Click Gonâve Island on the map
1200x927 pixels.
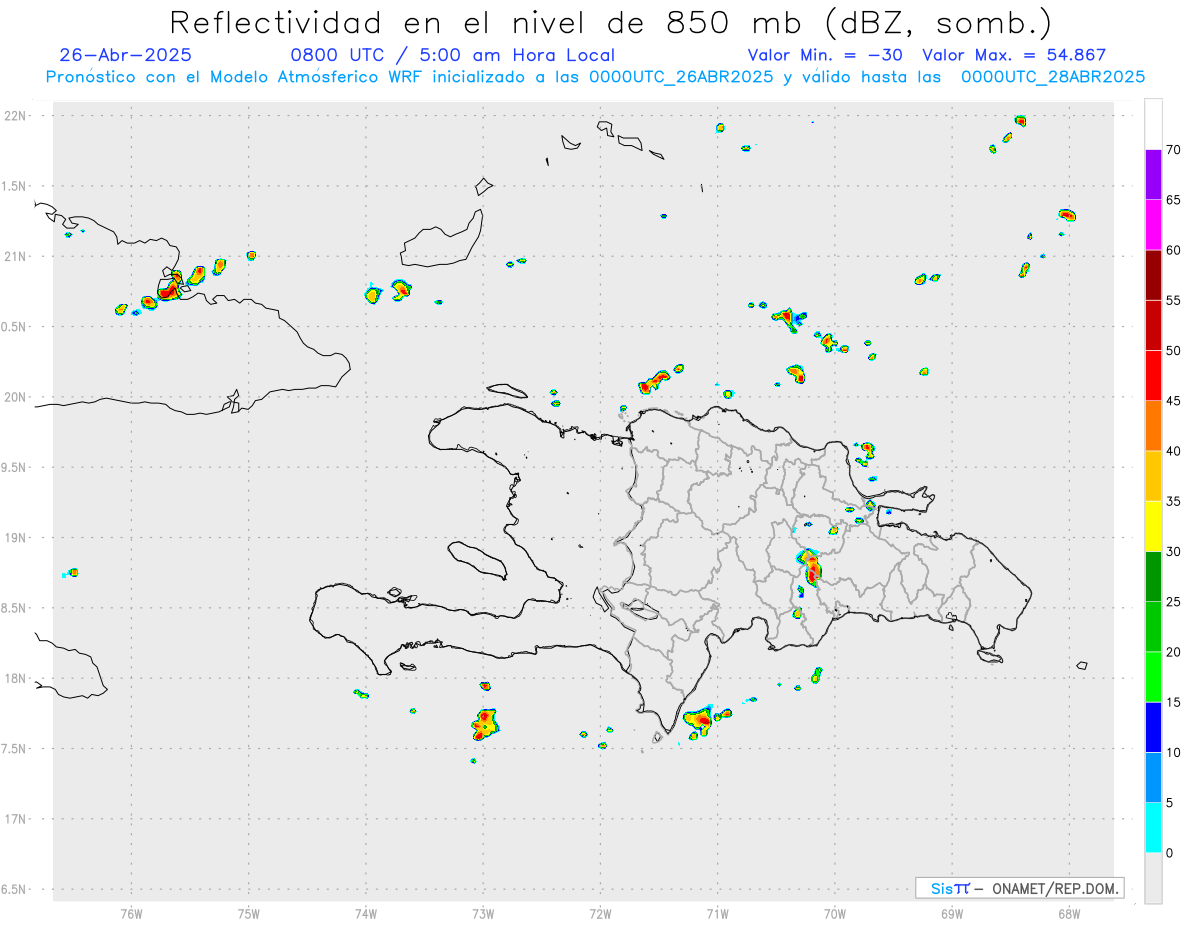(475, 559)
